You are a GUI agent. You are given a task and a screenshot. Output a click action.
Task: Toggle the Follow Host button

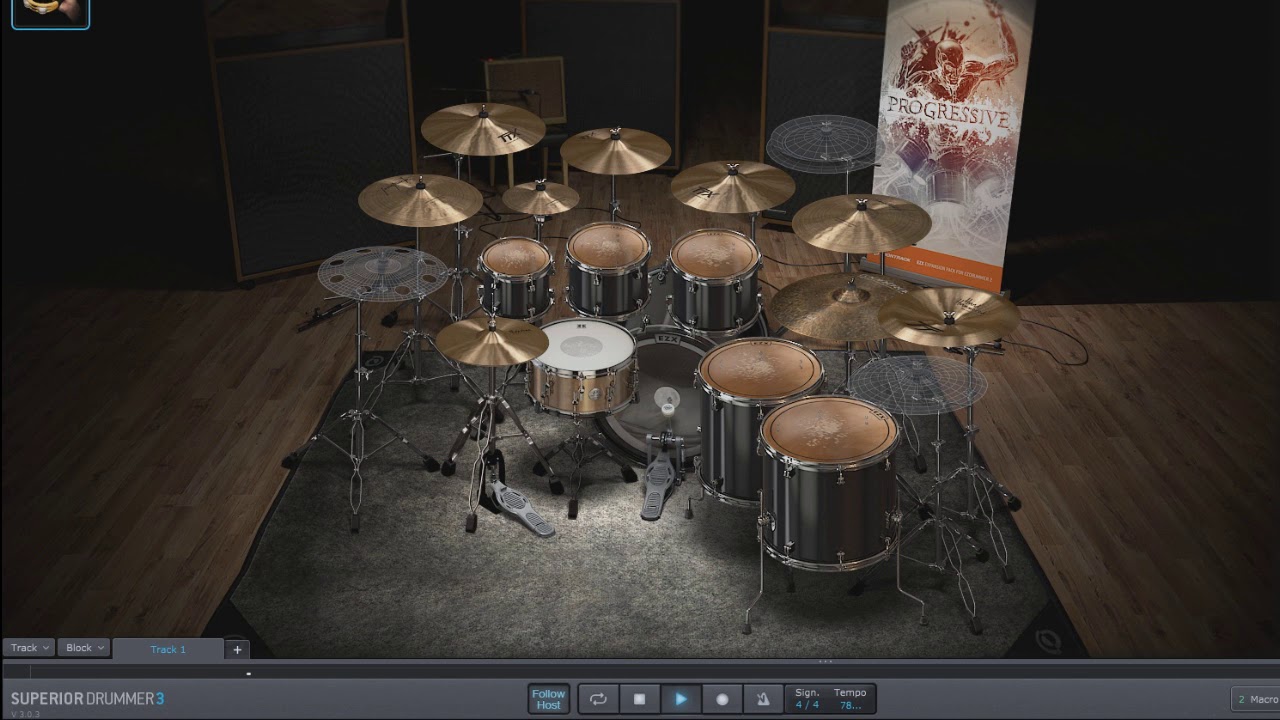pos(548,699)
